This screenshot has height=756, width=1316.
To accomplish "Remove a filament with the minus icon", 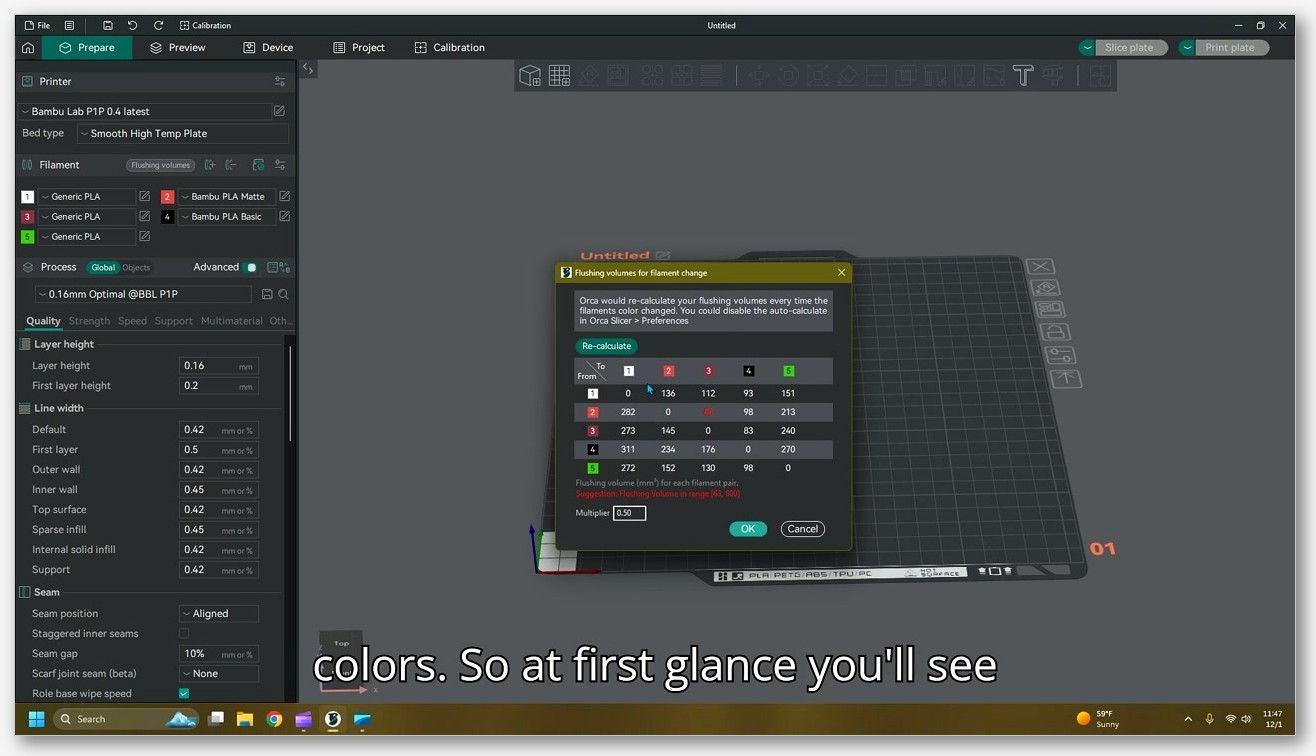I will click(231, 165).
